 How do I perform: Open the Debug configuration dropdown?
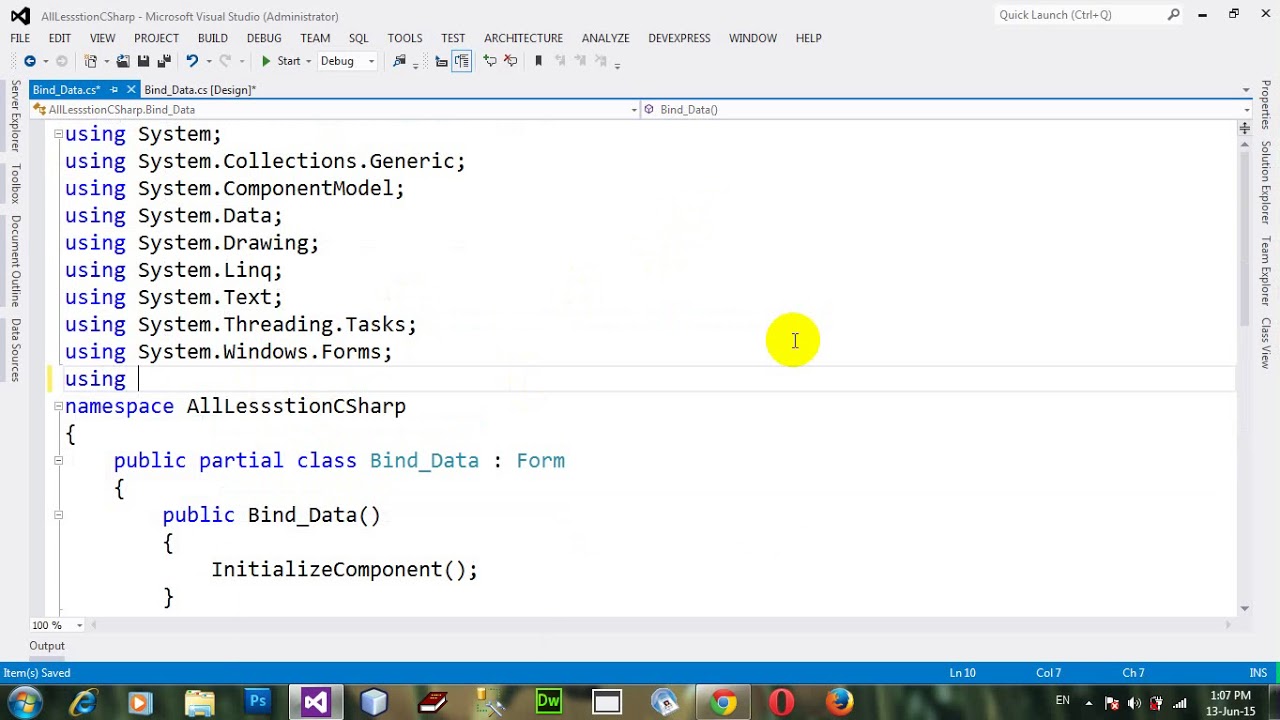[x=347, y=61]
